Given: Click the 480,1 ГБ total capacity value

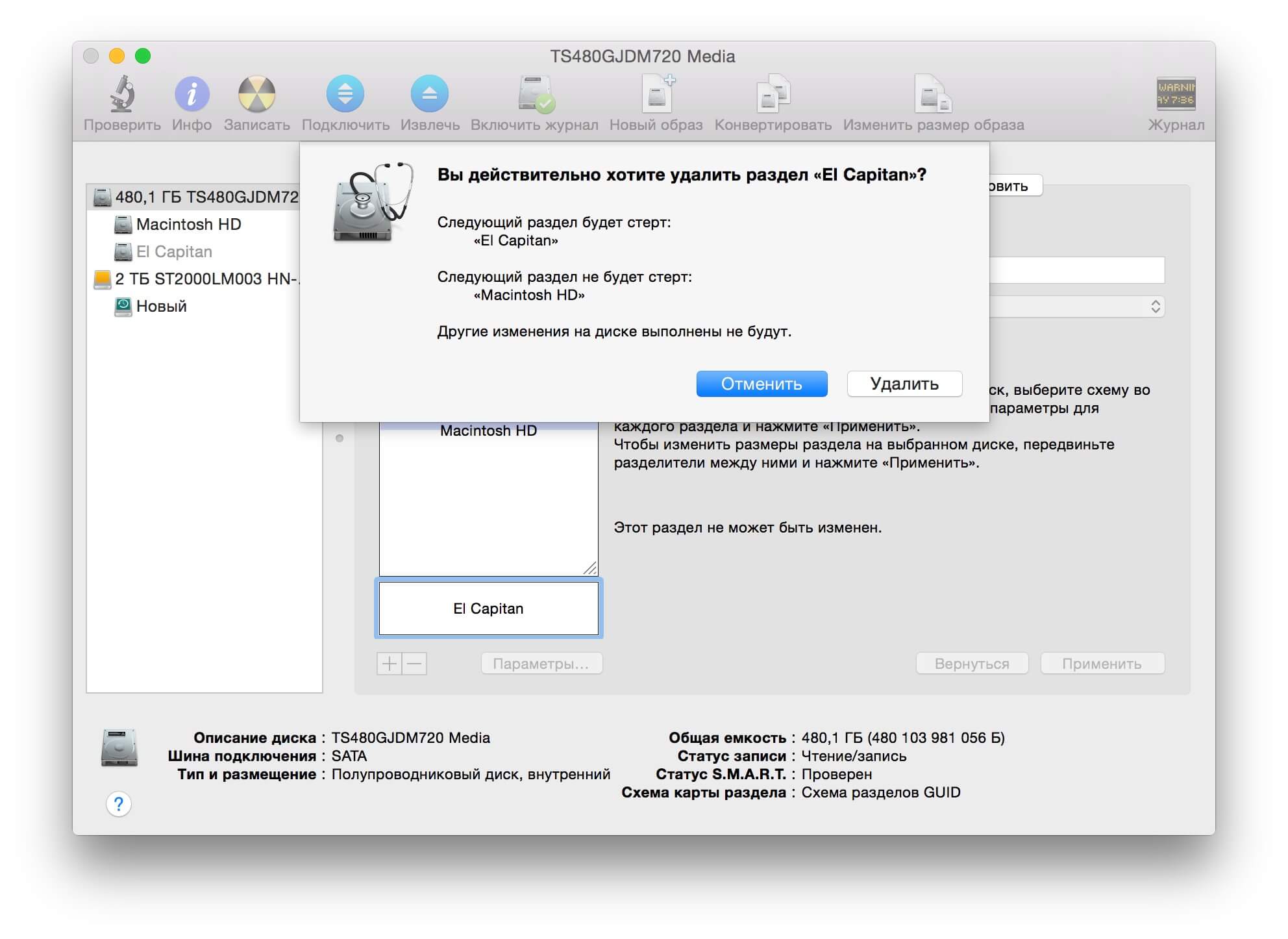Looking at the screenshot, I should (903, 738).
